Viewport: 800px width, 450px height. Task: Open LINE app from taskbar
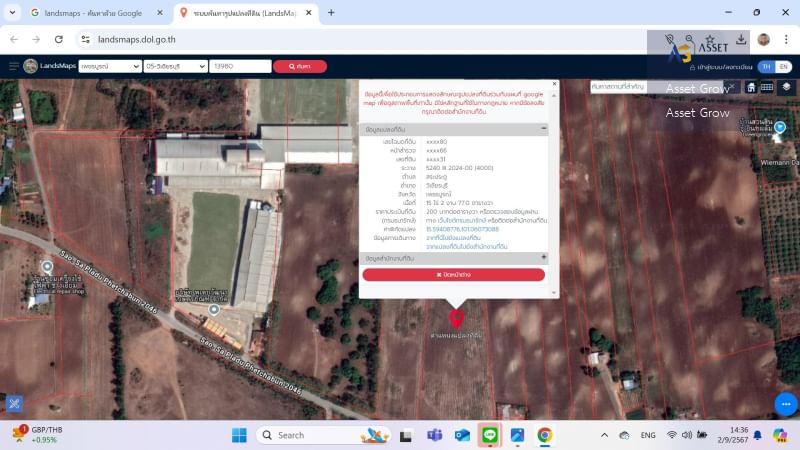[490, 435]
